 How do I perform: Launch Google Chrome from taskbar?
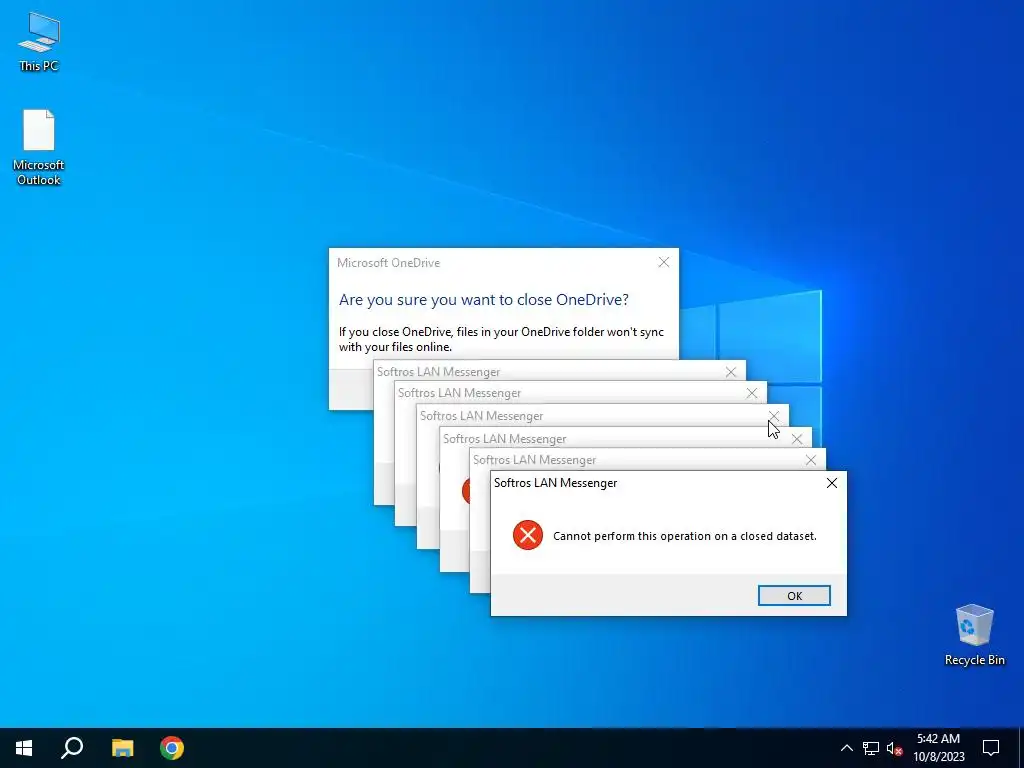[x=172, y=748]
